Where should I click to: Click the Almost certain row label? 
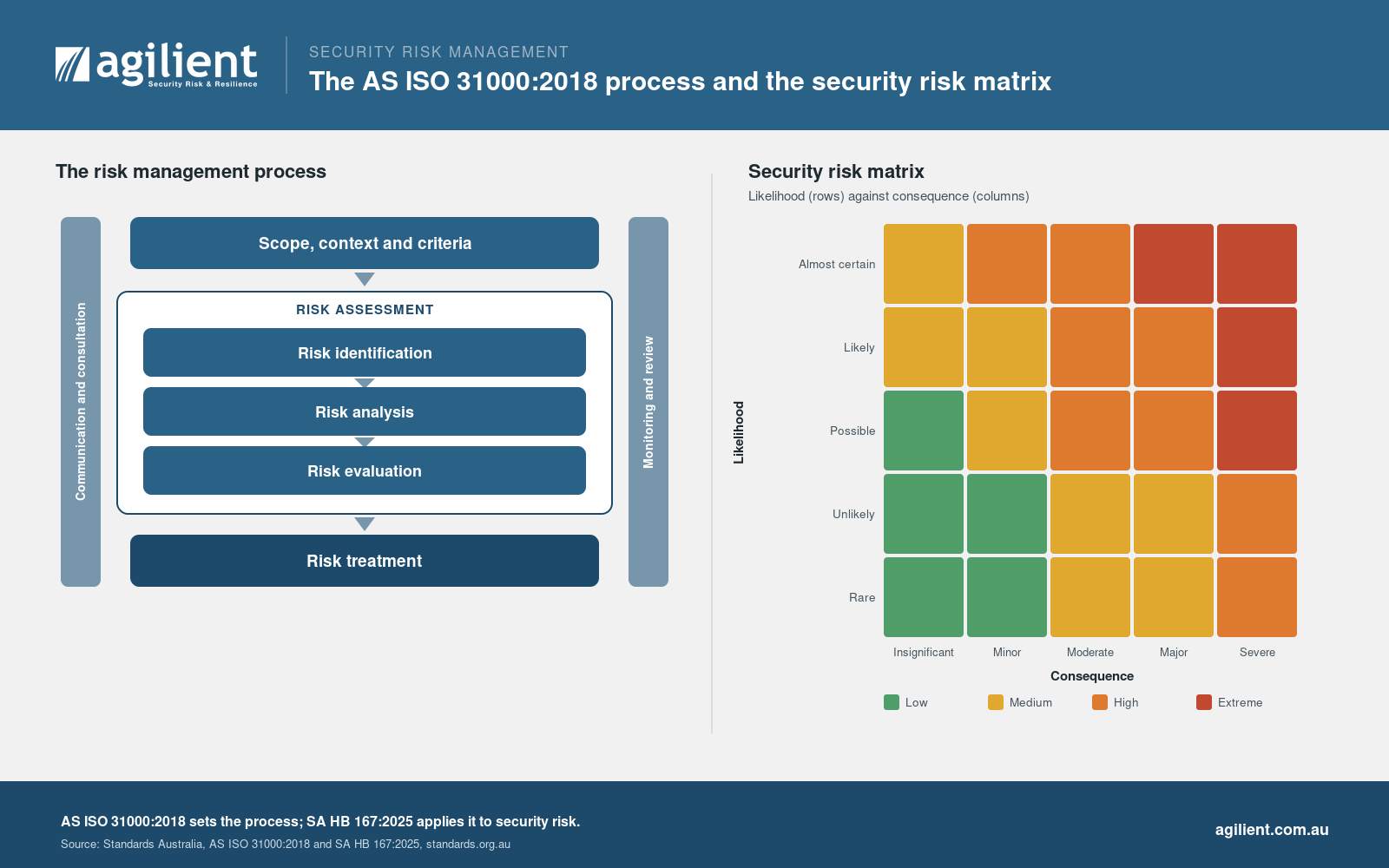[837, 264]
